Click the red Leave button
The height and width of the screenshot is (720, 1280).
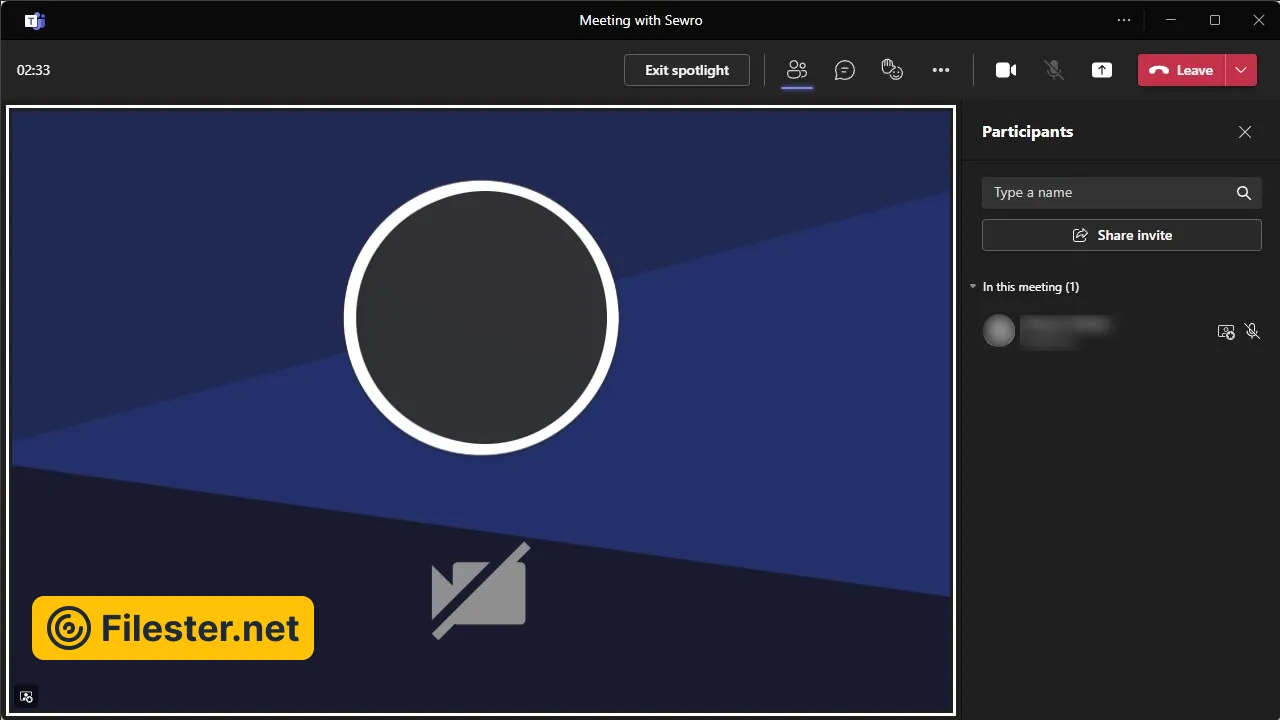(1181, 70)
